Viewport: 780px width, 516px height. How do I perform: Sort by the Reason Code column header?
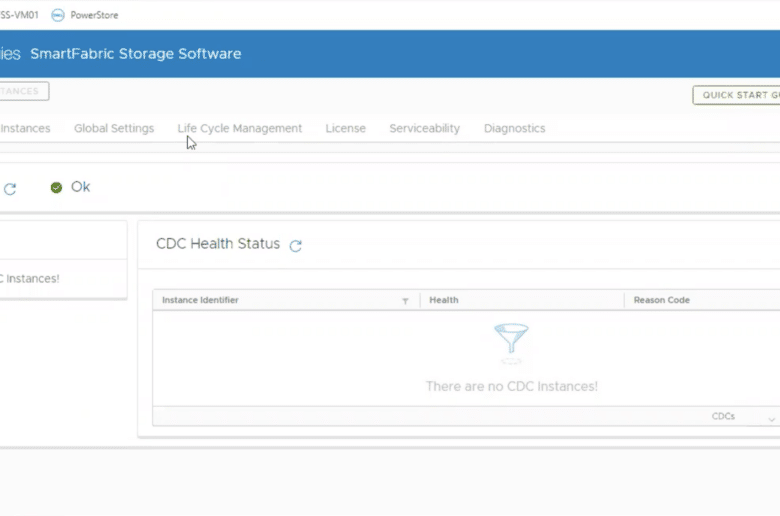pyautogui.click(x=661, y=300)
